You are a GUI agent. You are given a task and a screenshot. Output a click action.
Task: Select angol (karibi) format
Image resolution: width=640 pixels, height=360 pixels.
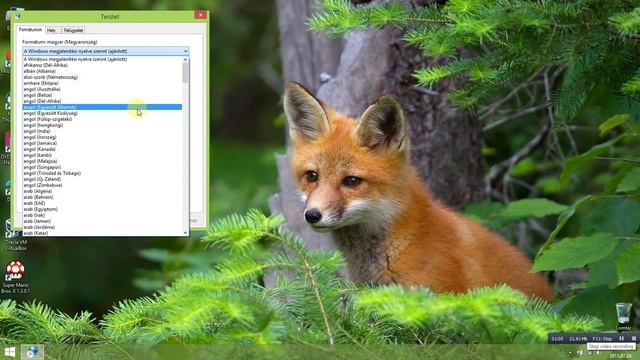[x=102, y=155]
